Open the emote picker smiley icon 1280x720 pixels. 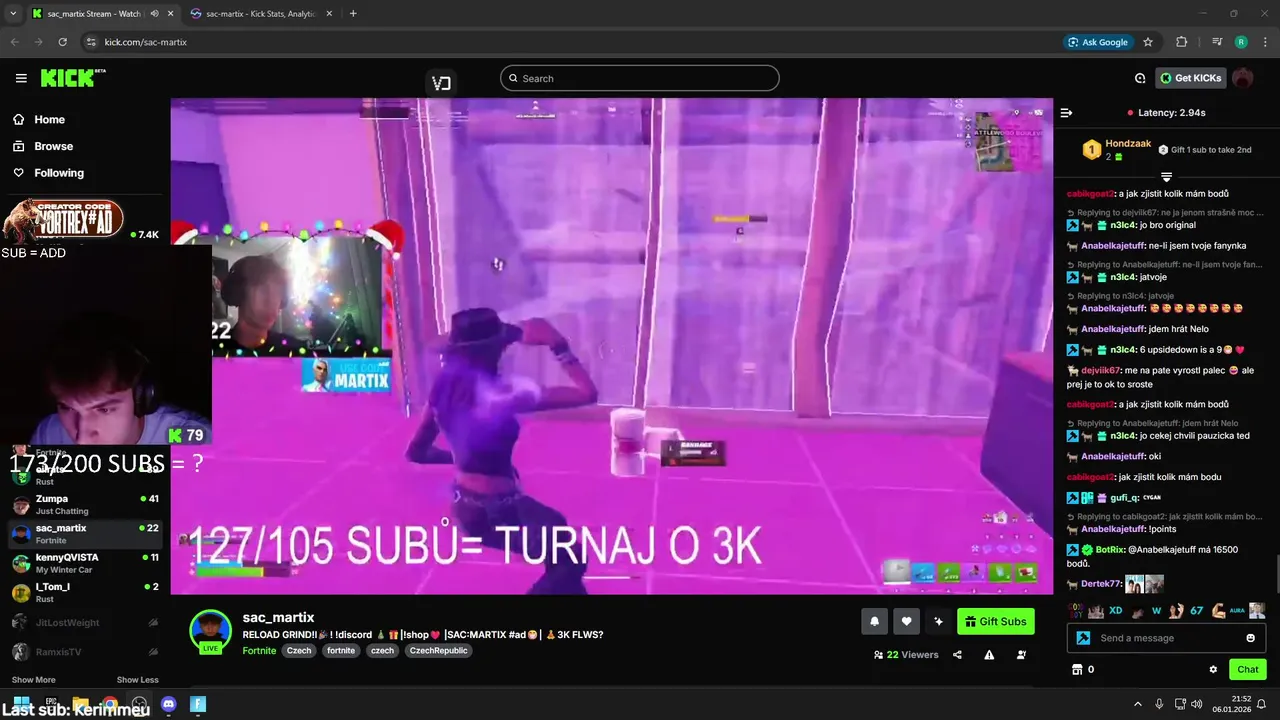click(1250, 638)
